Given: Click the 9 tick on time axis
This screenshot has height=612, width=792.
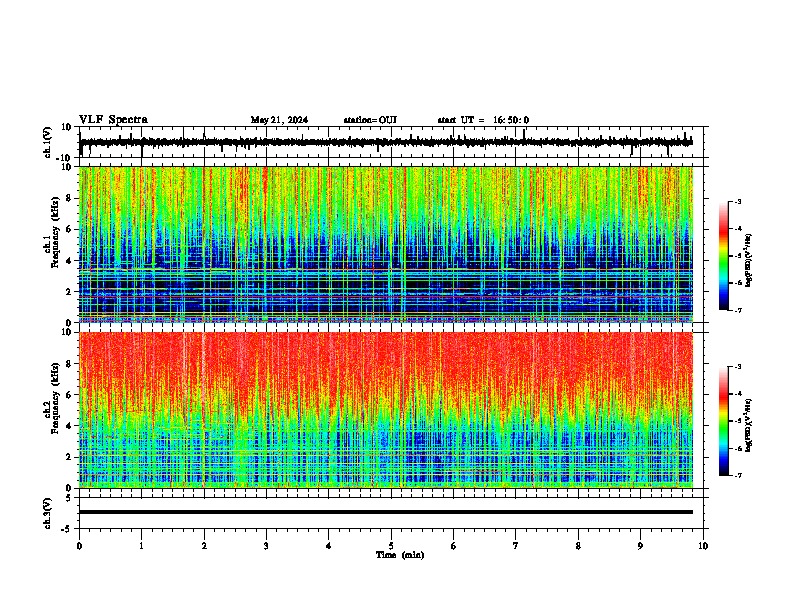Looking at the screenshot, I should tap(640, 546).
